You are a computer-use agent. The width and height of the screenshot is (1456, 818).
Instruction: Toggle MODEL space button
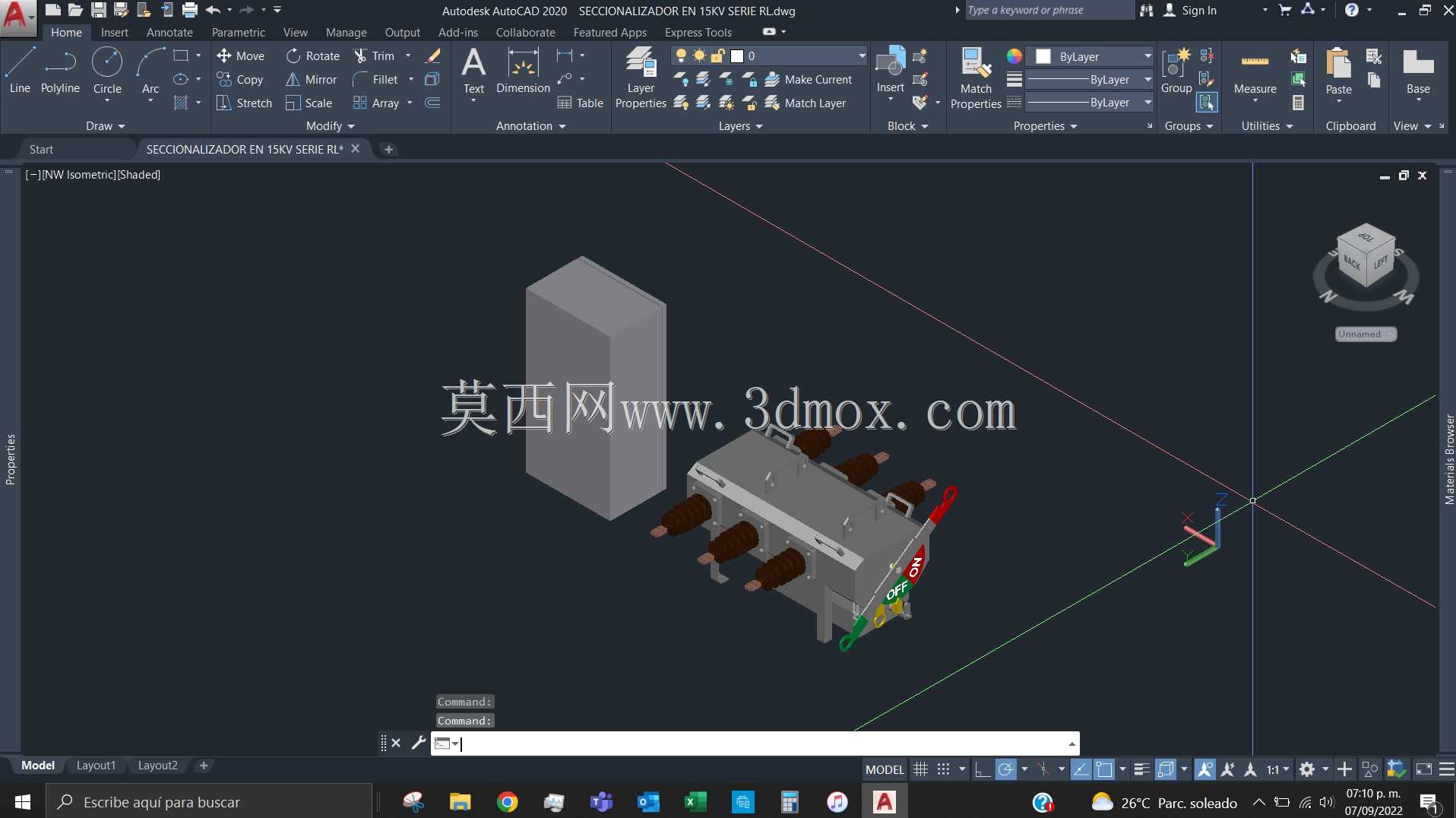[x=885, y=769]
